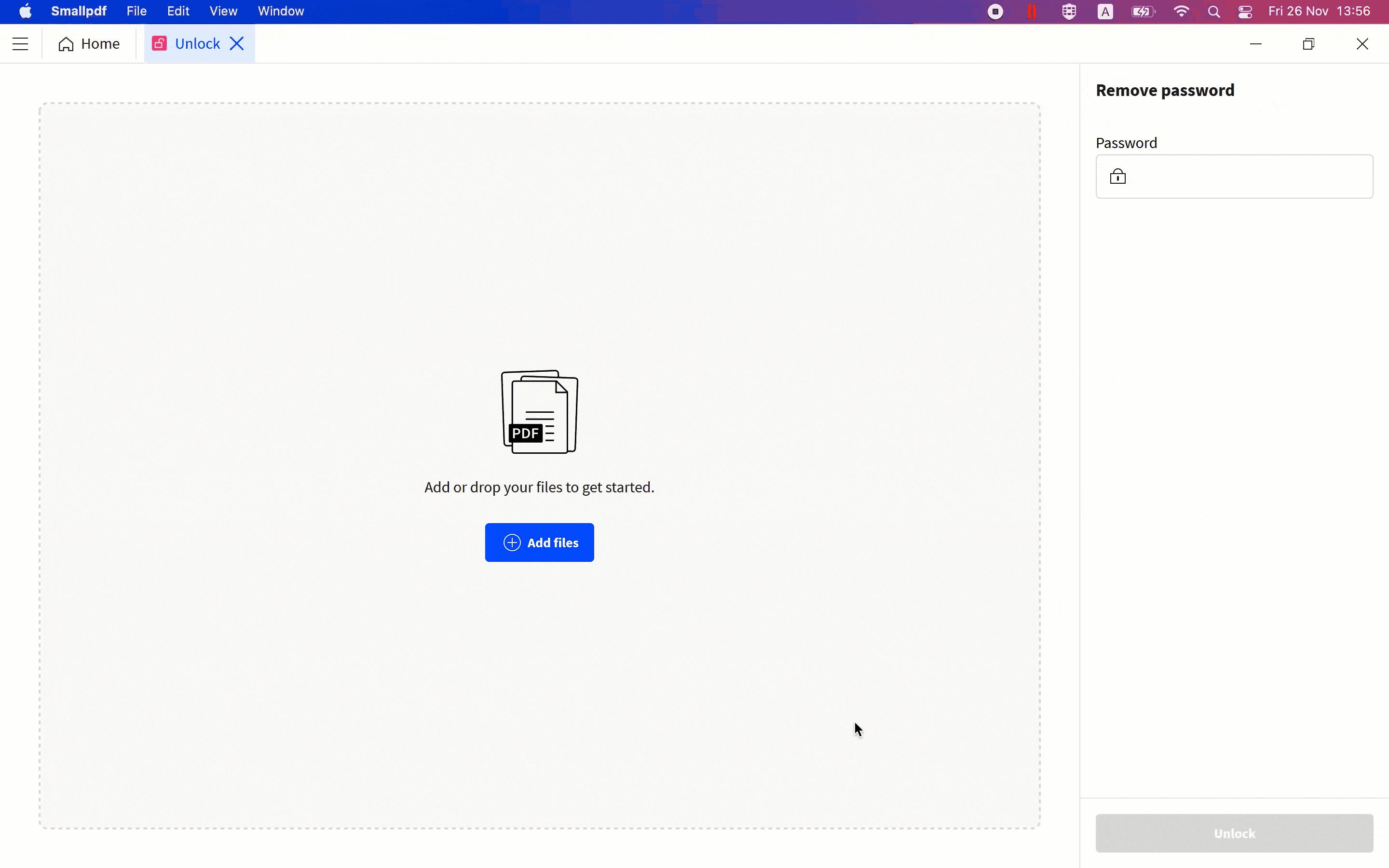
Task: Click the Unlock button at bottom right
Action: (x=1234, y=833)
